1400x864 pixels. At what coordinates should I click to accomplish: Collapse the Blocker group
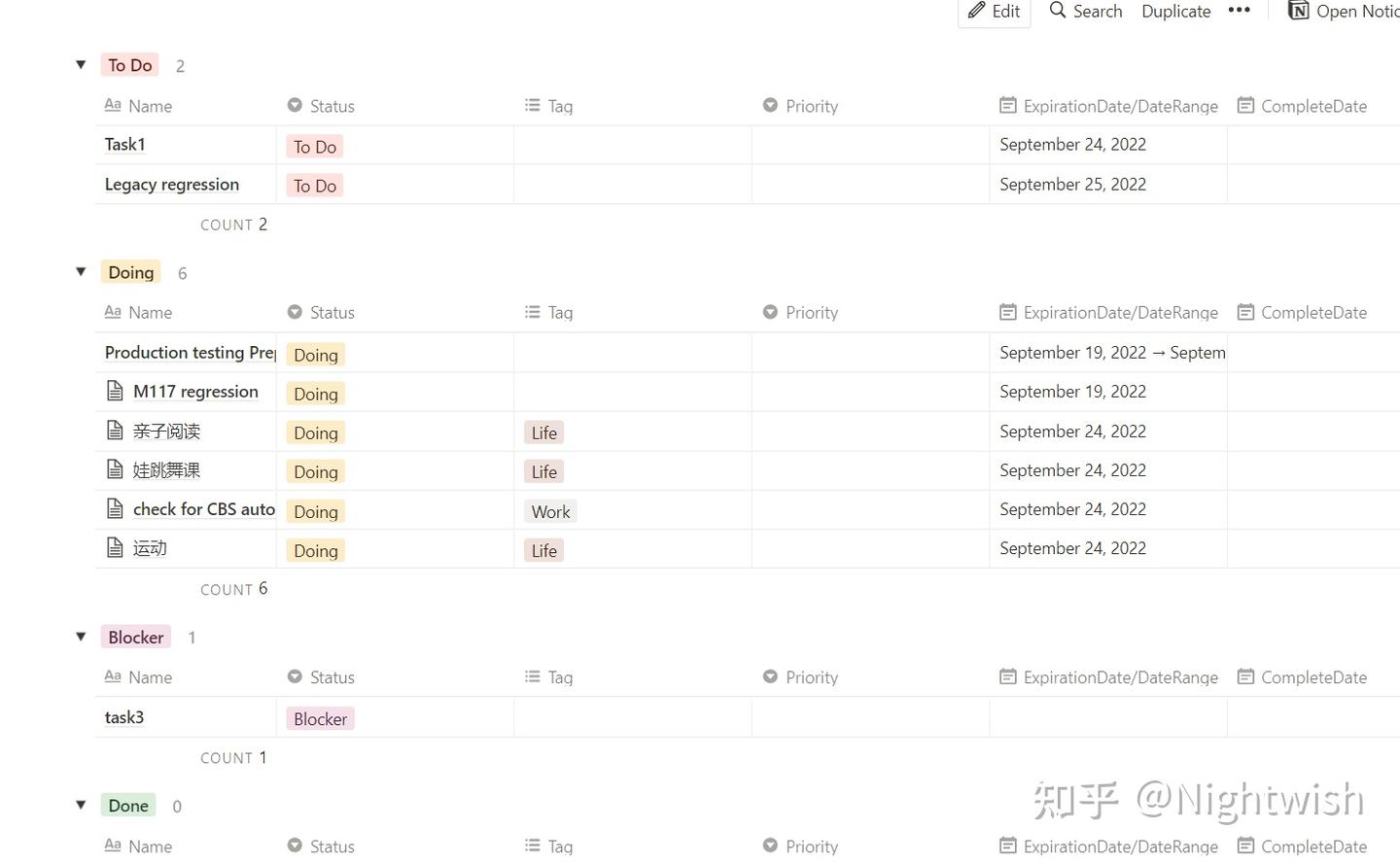81,637
